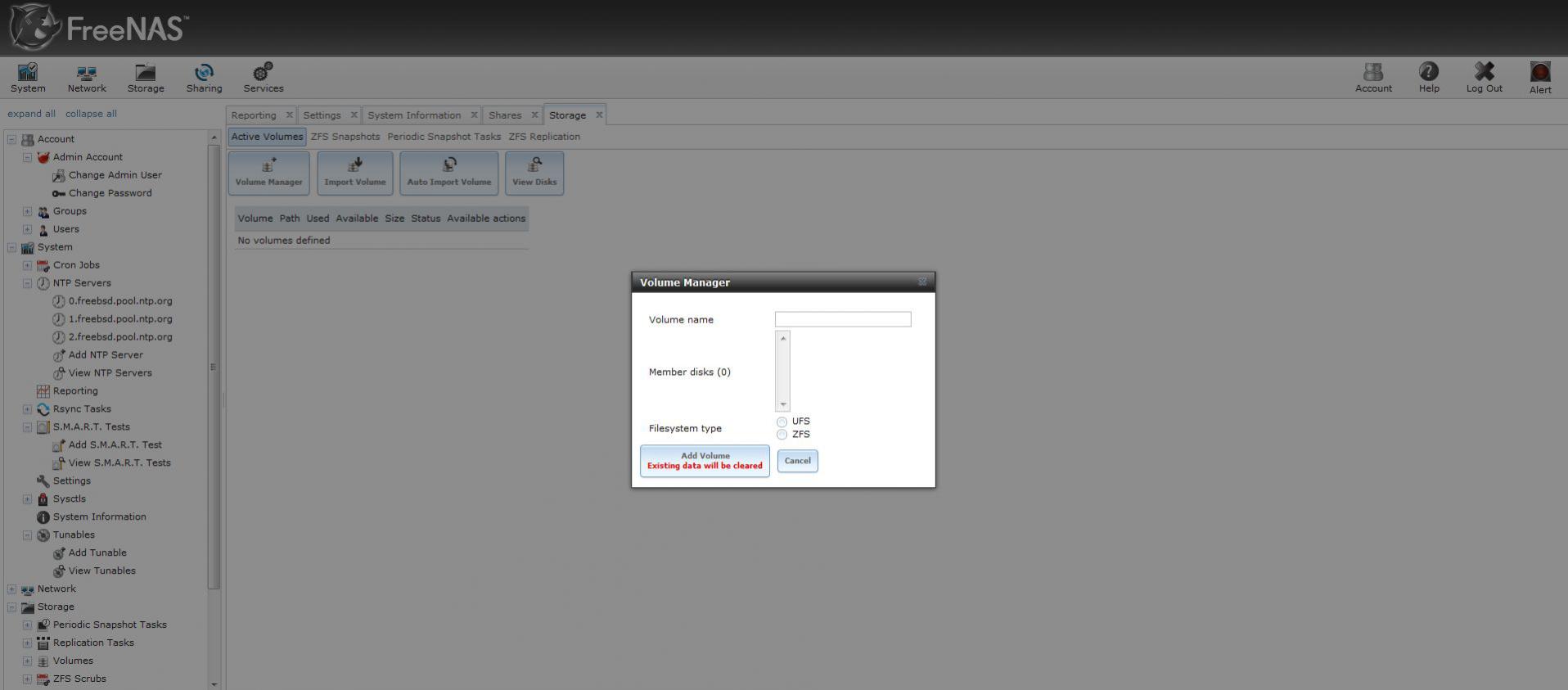Click the collapse all link
This screenshot has width=1568, height=690.
[x=91, y=114]
